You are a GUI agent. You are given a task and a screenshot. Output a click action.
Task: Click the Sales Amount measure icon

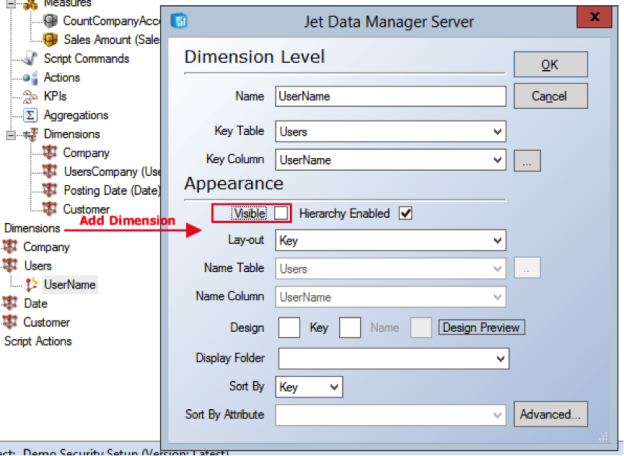(51, 39)
